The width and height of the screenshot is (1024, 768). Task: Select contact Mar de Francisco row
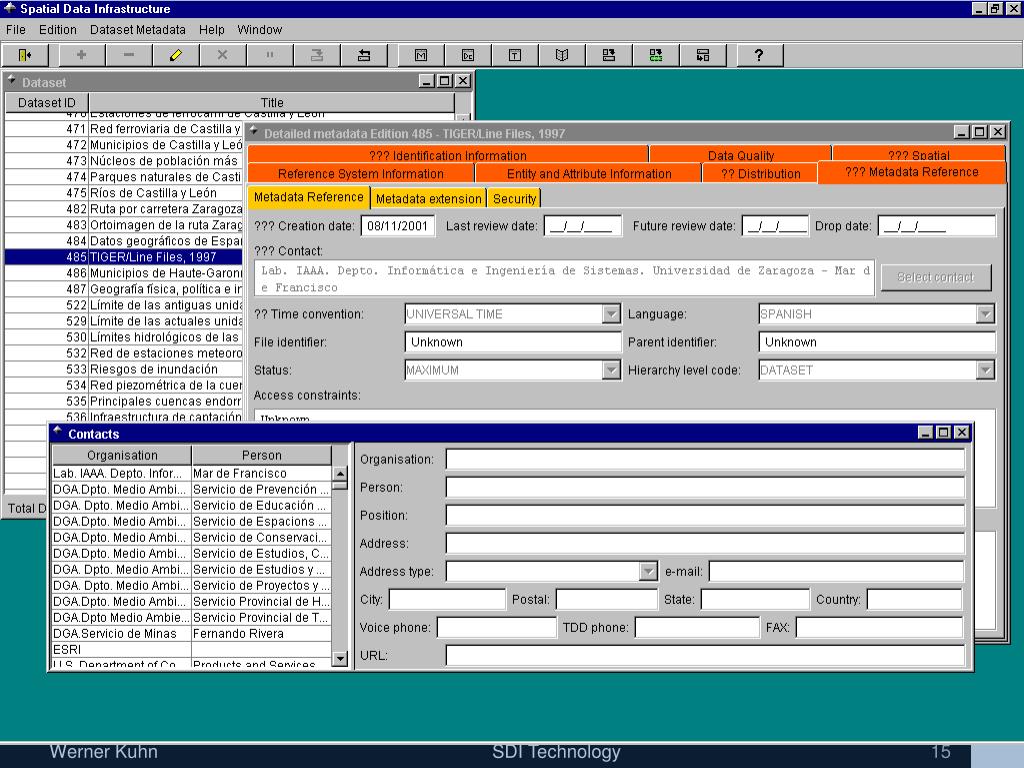[x=191, y=473]
